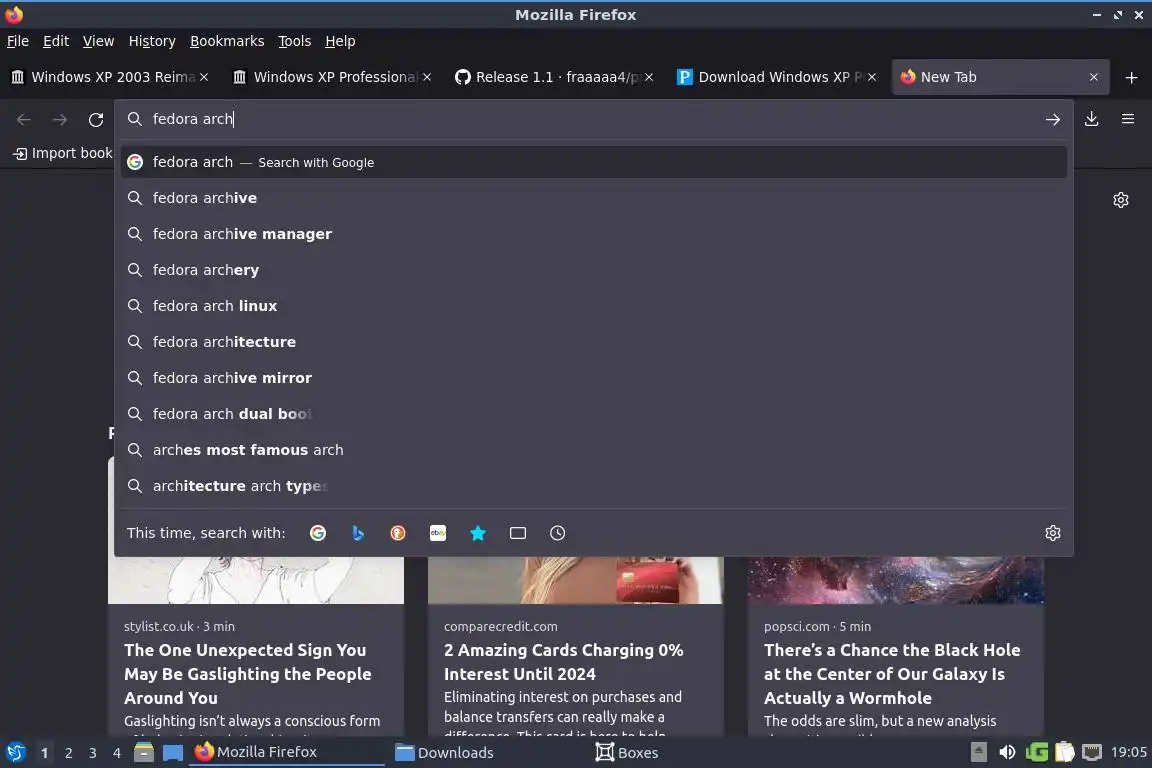The width and height of the screenshot is (1152, 768).
Task: Click comparecredit.com credit card thumbnail
Action: coord(575,580)
